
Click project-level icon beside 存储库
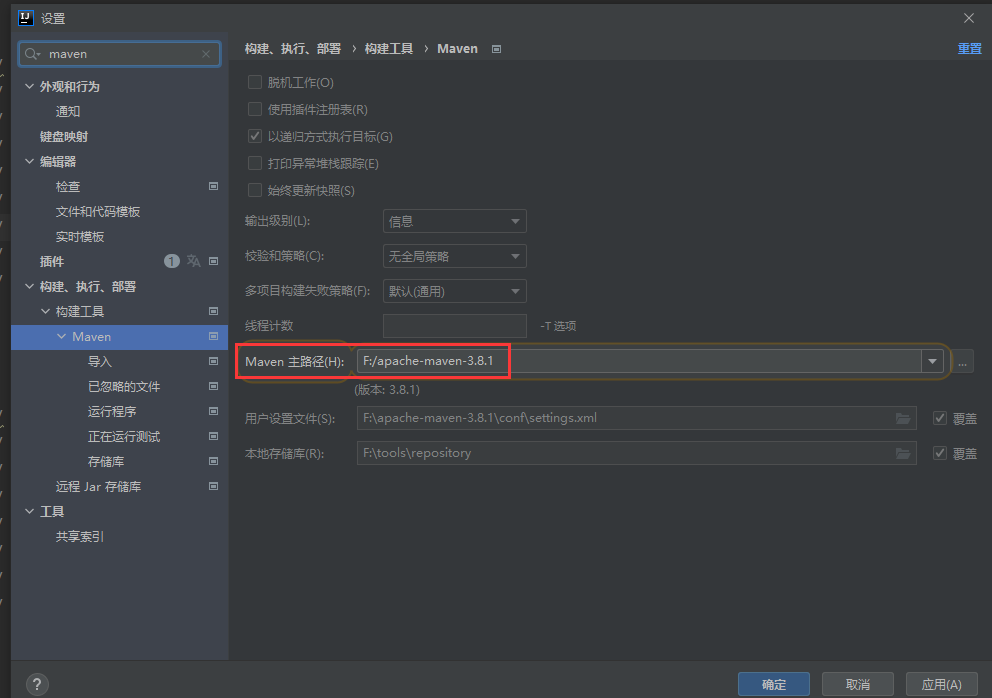pyautogui.click(x=213, y=461)
